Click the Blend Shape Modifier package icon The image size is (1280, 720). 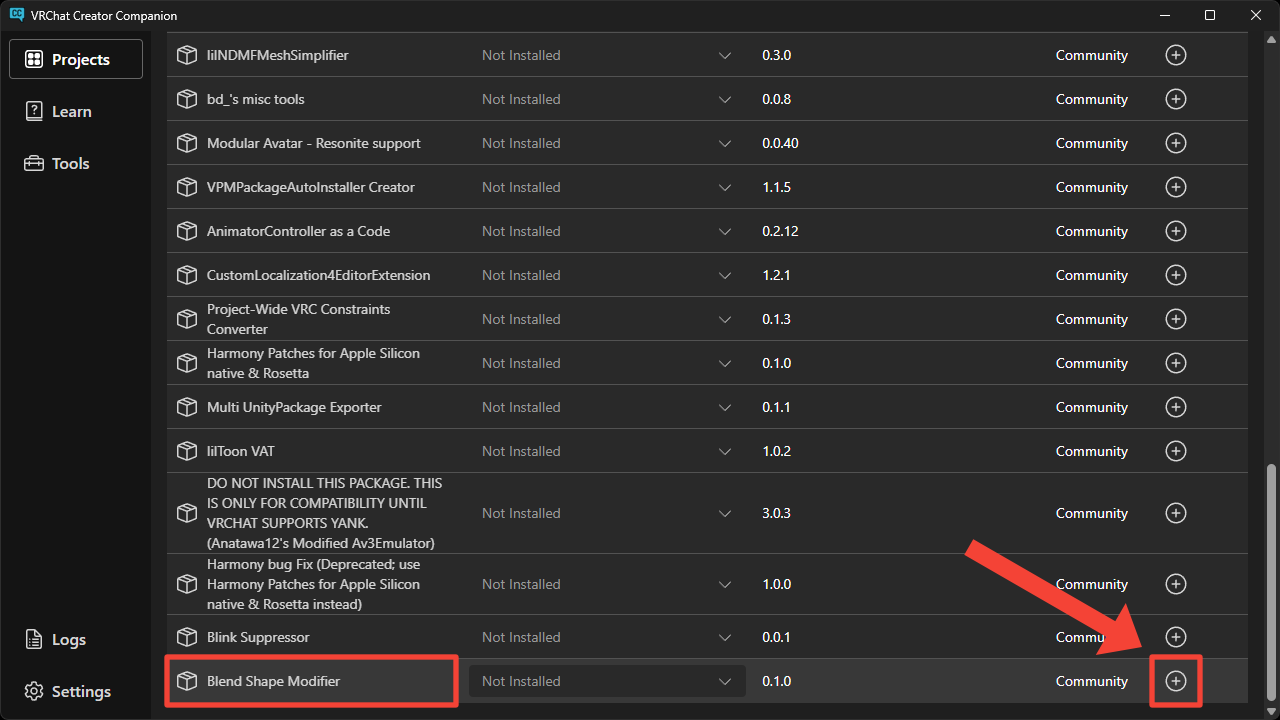tap(187, 681)
